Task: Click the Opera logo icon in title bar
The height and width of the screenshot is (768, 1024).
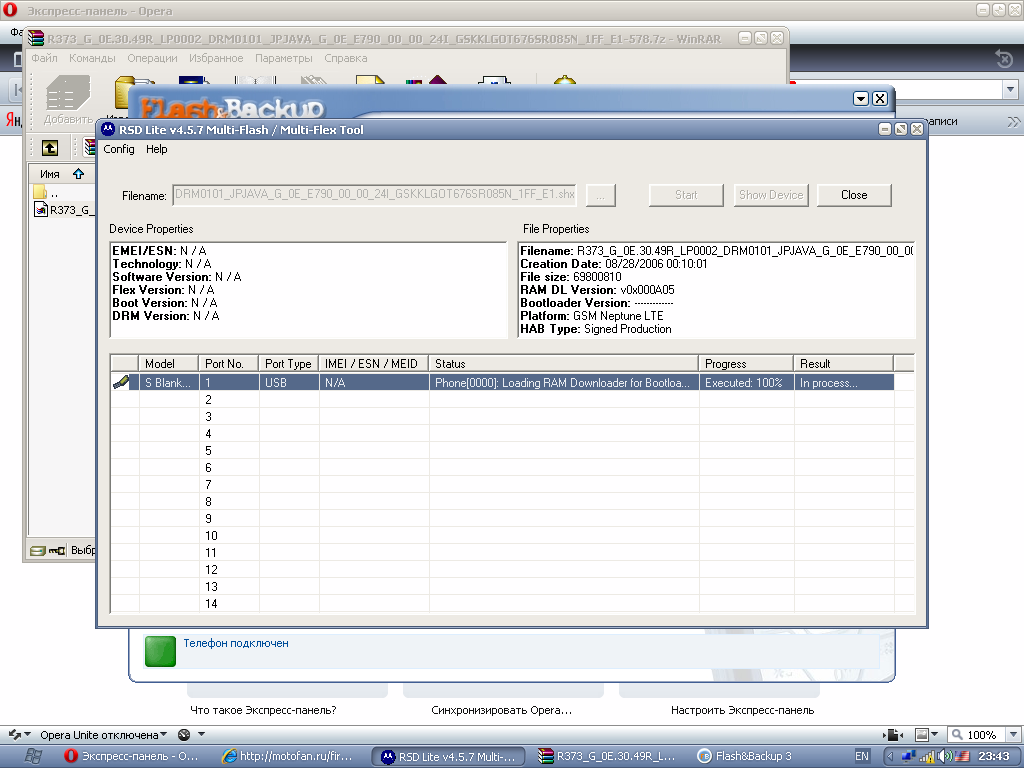Action: 10,10
